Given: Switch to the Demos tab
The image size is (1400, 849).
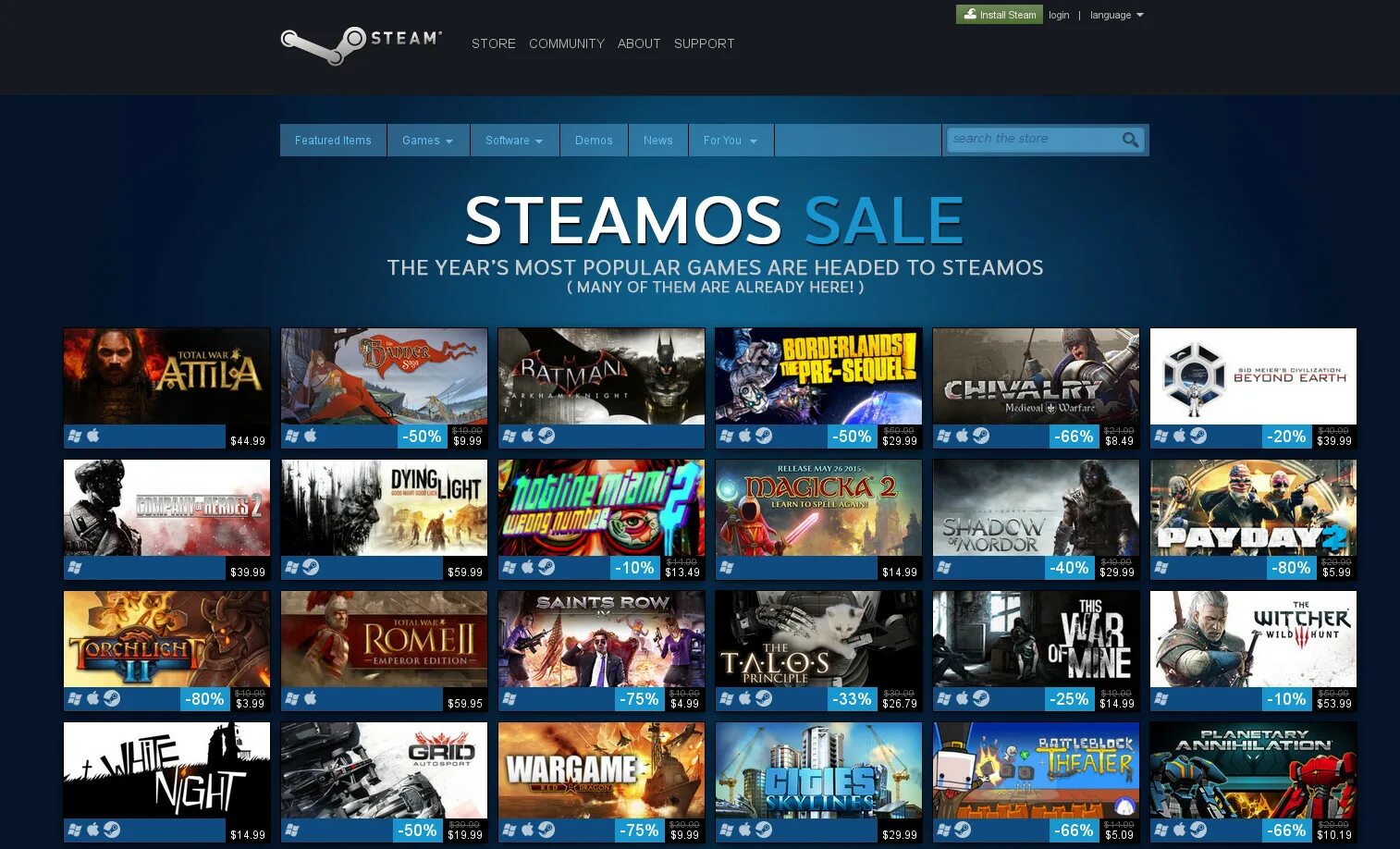Looking at the screenshot, I should pyautogui.click(x=594, y=141).
